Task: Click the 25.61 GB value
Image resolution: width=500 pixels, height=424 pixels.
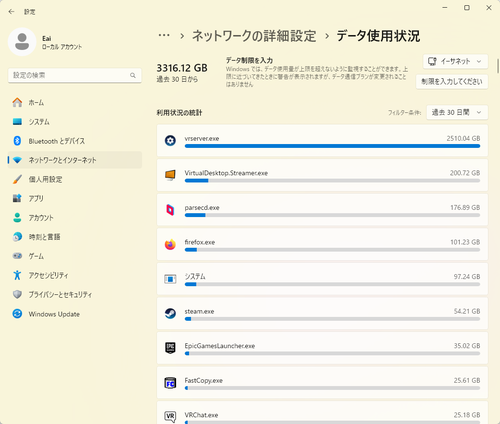Action: pos(467,380)
